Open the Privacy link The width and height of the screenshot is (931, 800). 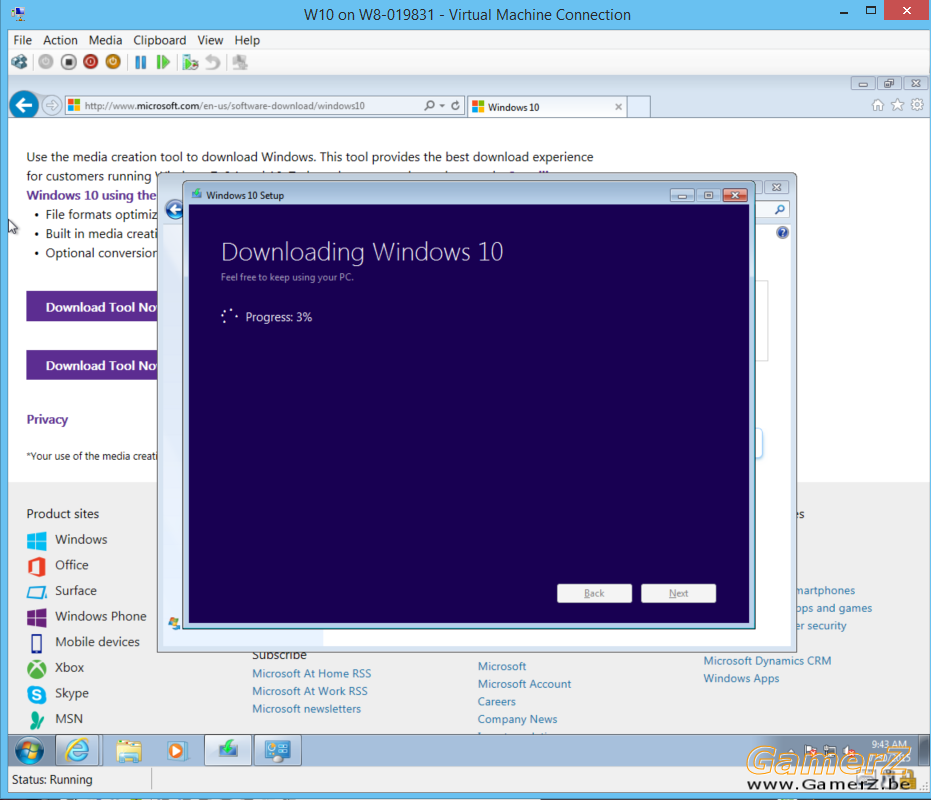(x=48, y=419)
